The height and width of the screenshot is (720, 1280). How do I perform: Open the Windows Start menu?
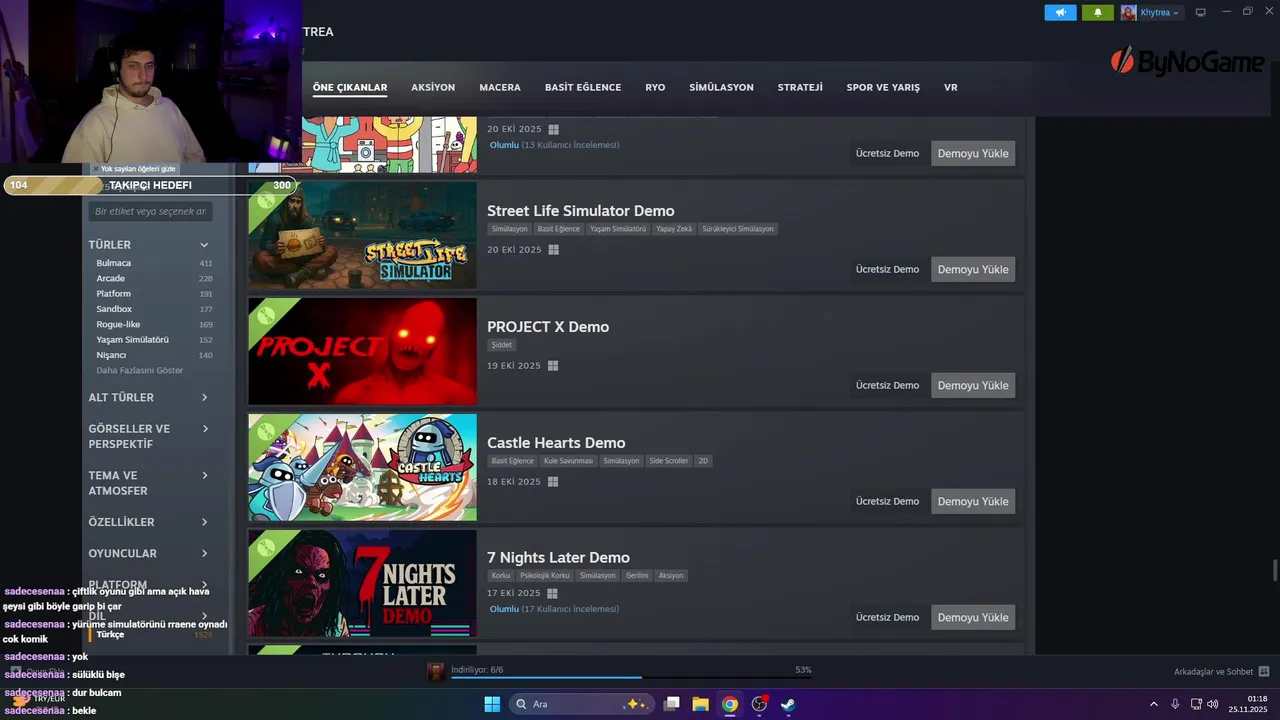tap(492, 704)
